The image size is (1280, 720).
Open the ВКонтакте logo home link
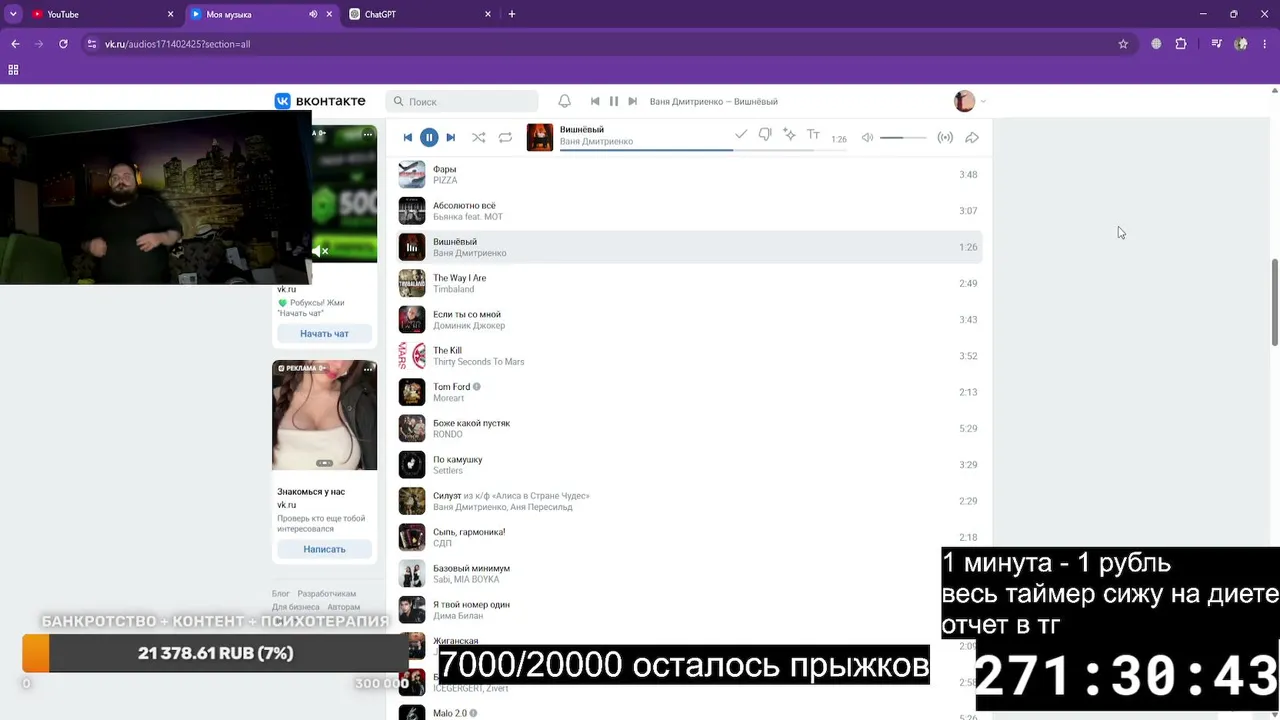(x=321, y=101)
